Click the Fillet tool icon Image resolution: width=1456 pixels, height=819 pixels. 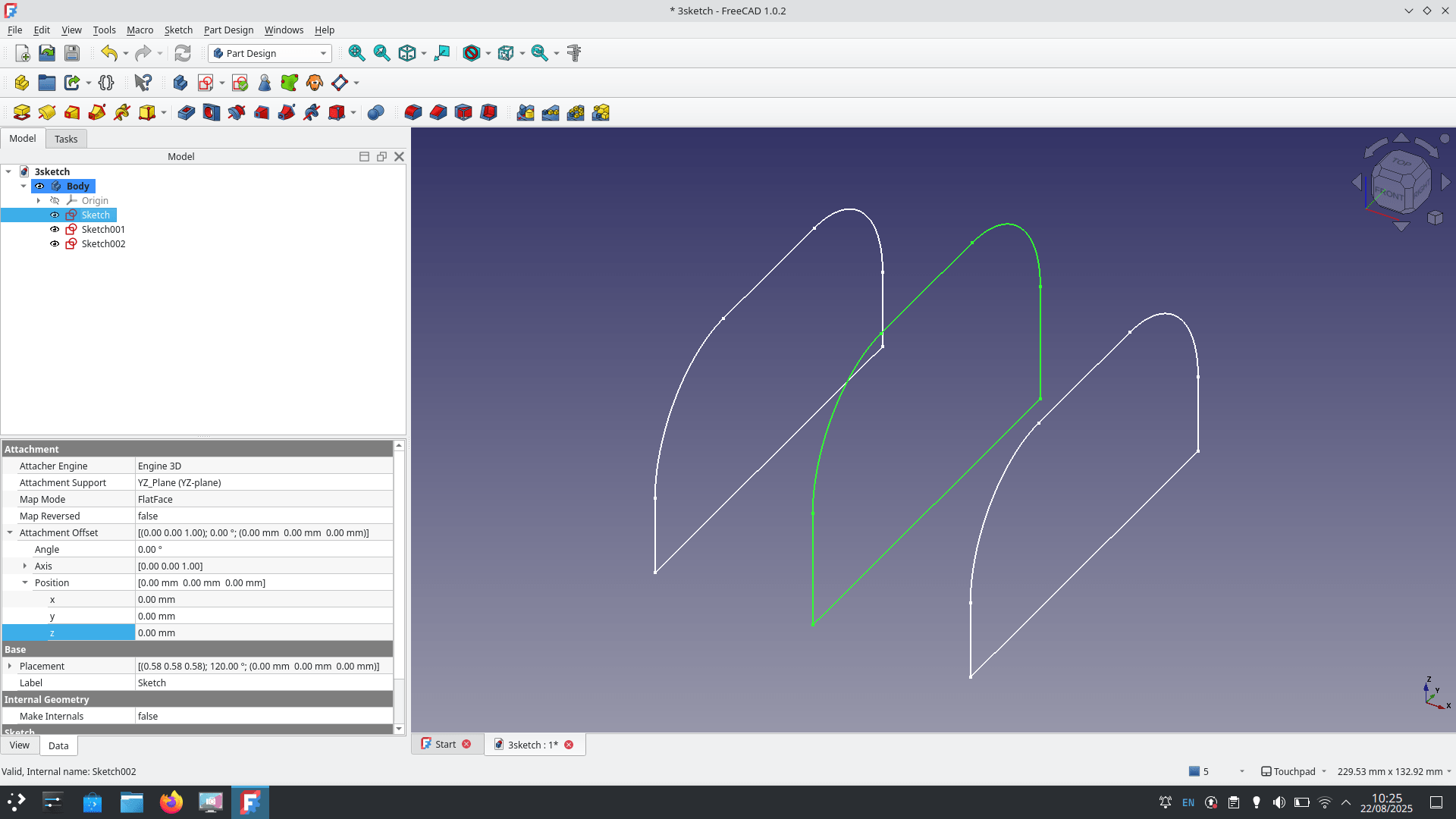pos(413,113)
